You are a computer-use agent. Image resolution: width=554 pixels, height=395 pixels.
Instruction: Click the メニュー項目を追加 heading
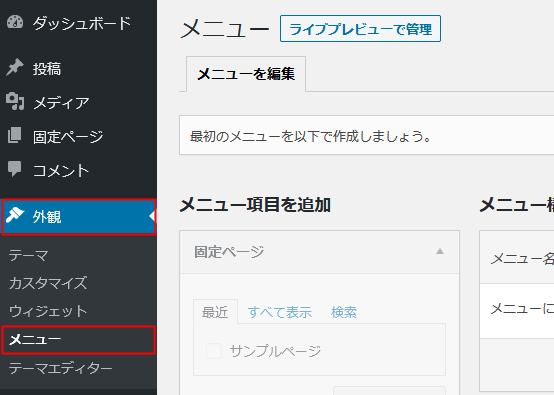tap(255, 205)
